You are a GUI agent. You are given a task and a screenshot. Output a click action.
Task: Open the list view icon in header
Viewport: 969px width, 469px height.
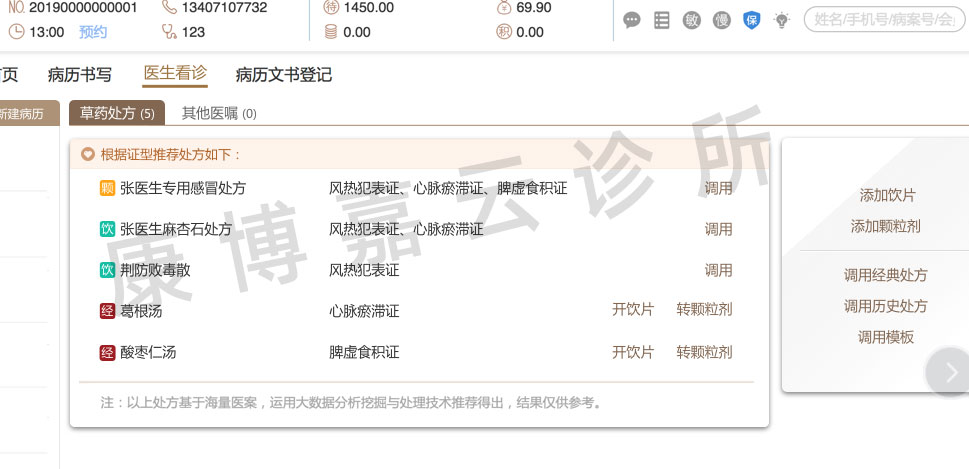pos(662,20)
